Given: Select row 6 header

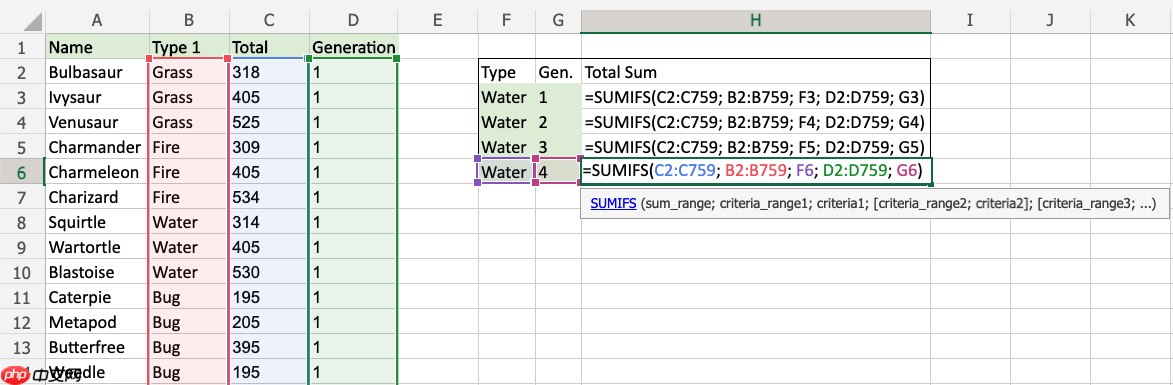Looking at the screenshot, I should coord(22,173).
